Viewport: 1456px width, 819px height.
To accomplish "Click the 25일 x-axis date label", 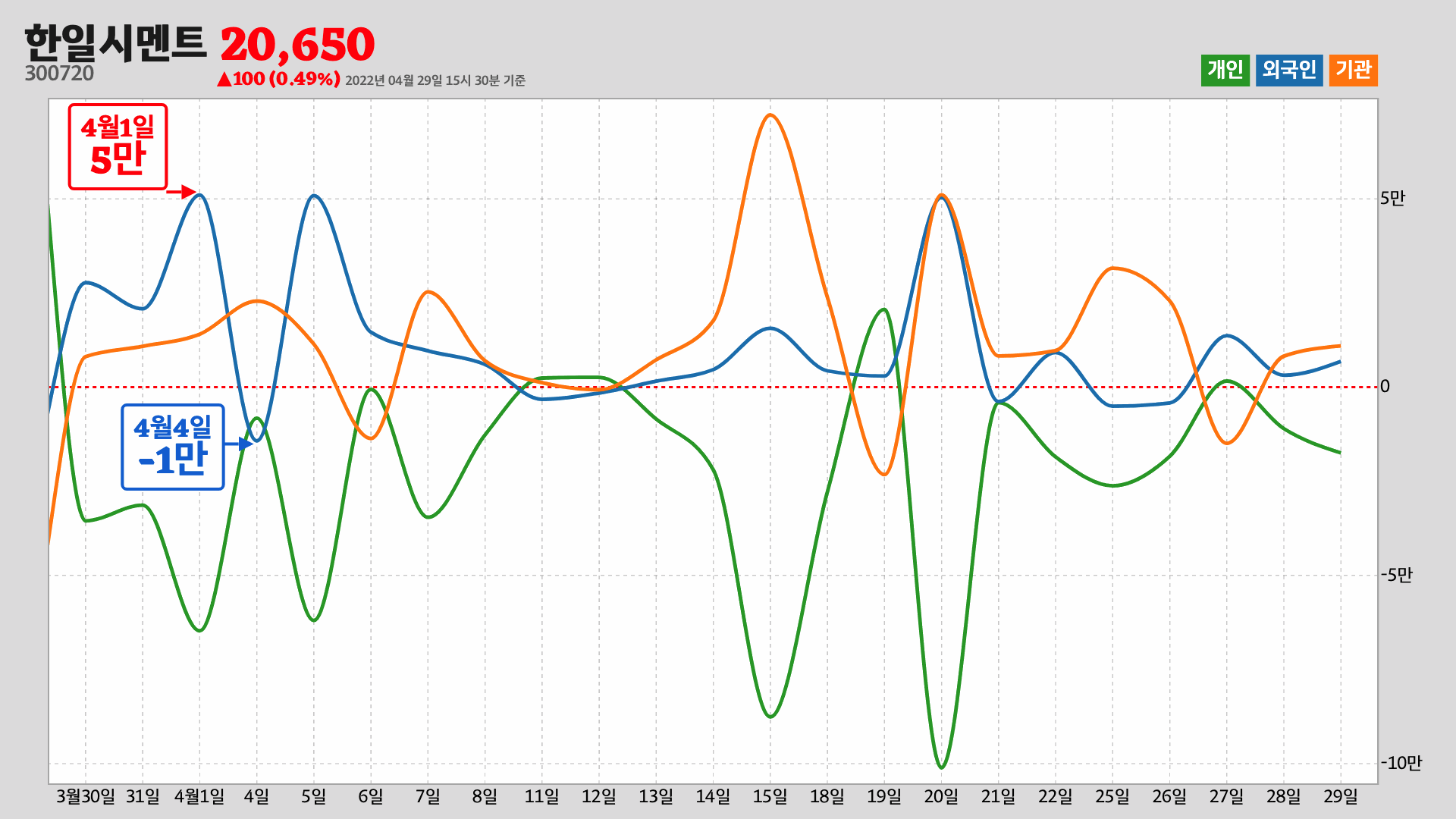I will [1112, 796].
